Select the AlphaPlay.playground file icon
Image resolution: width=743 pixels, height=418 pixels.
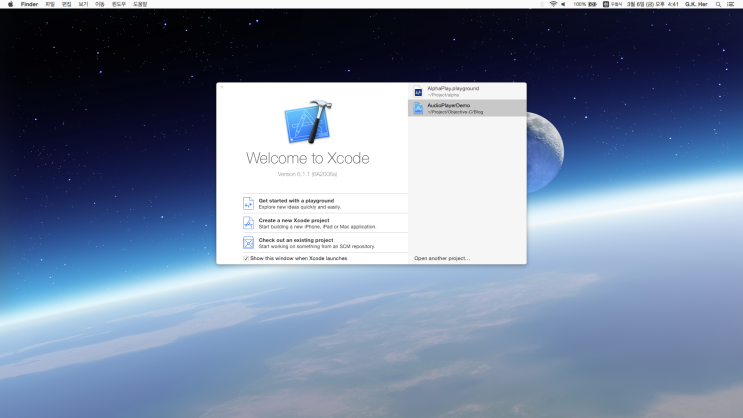pos(418,91)
